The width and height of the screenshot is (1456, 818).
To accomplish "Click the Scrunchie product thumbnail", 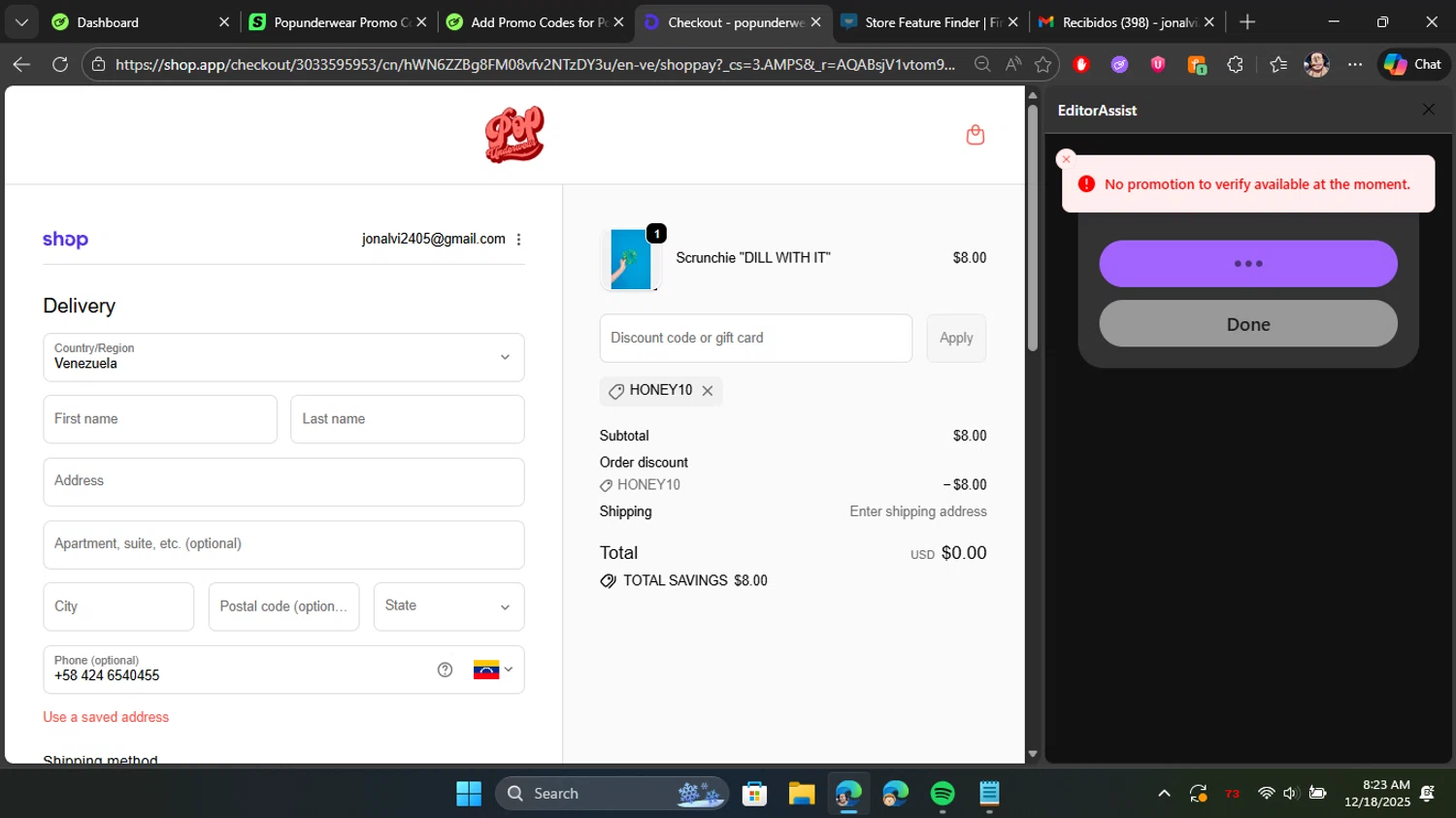I will click(x=631, y=259).
